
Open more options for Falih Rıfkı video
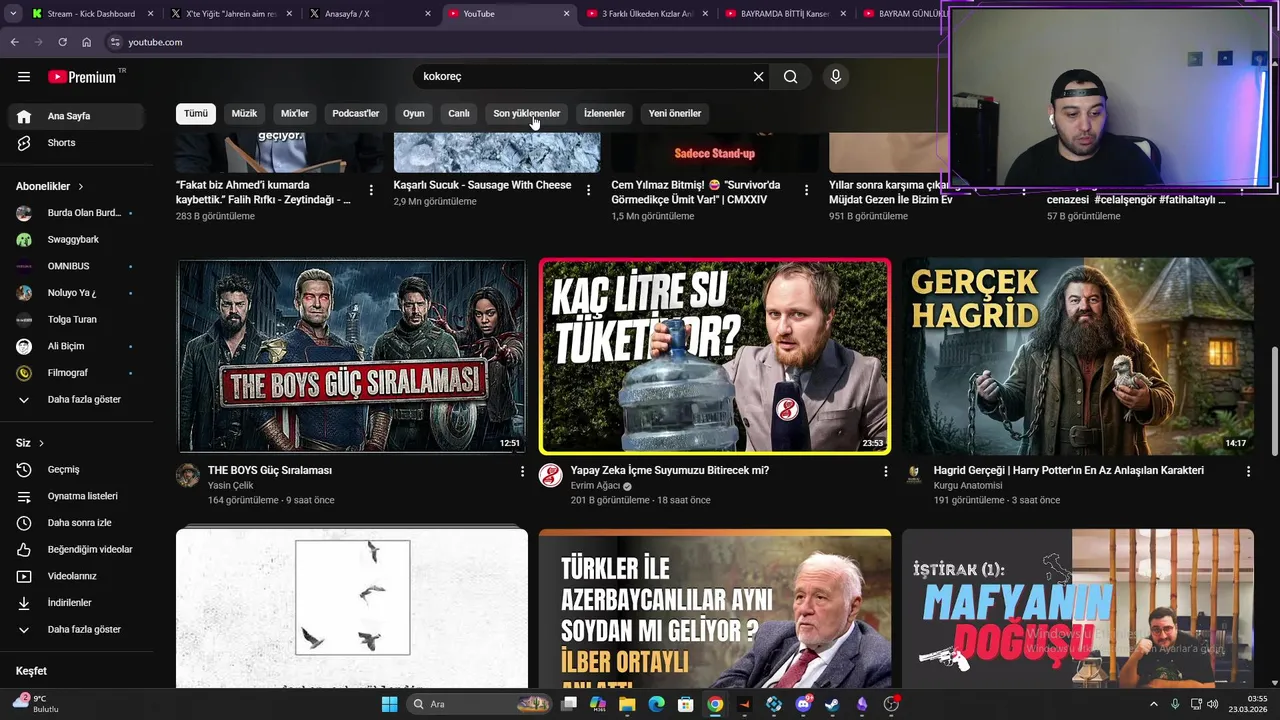click(371, 190)
